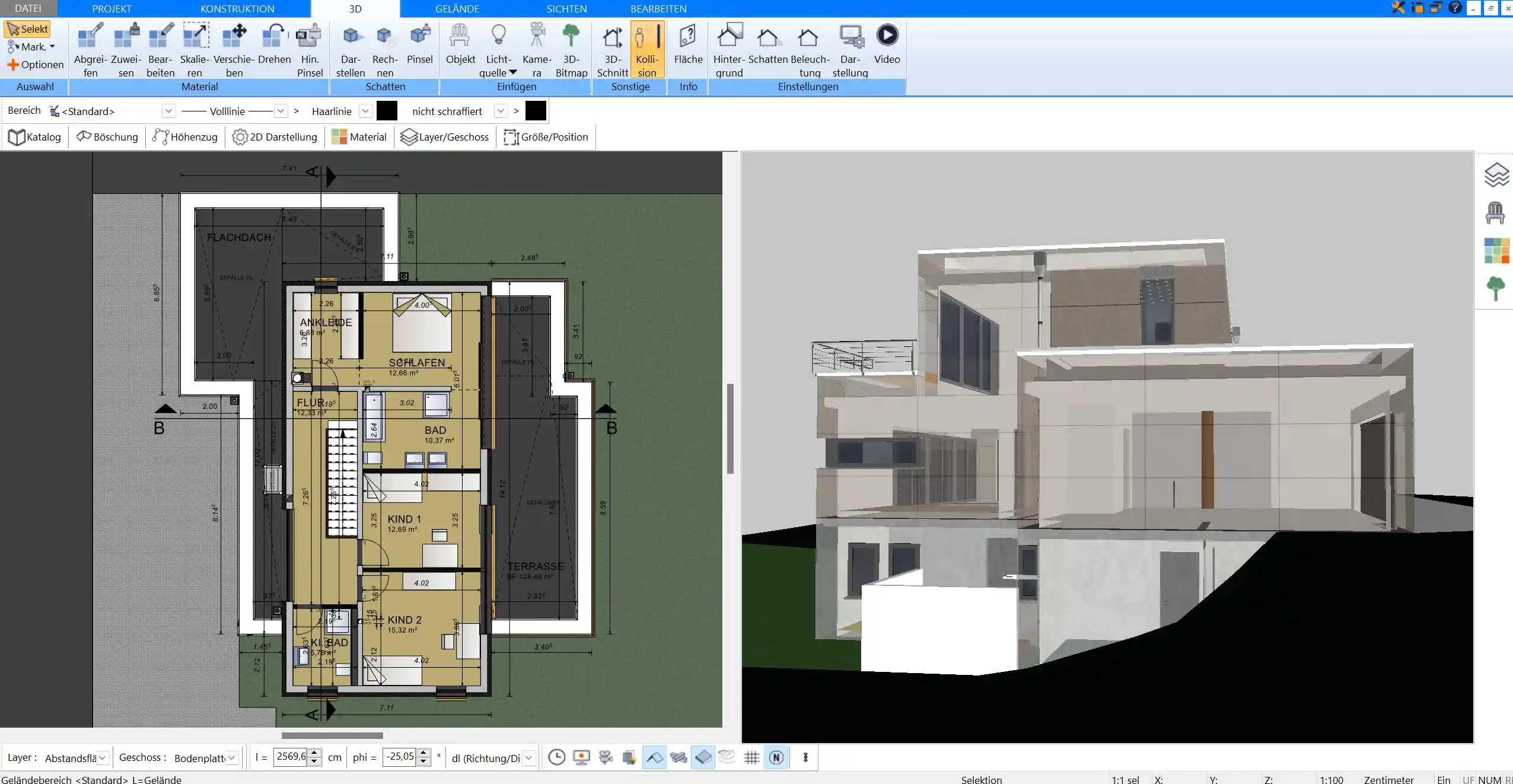The image size is (1513, 784).
Task: Switch to the BEARBEITEN tab
Action: [x=658, y=9]
